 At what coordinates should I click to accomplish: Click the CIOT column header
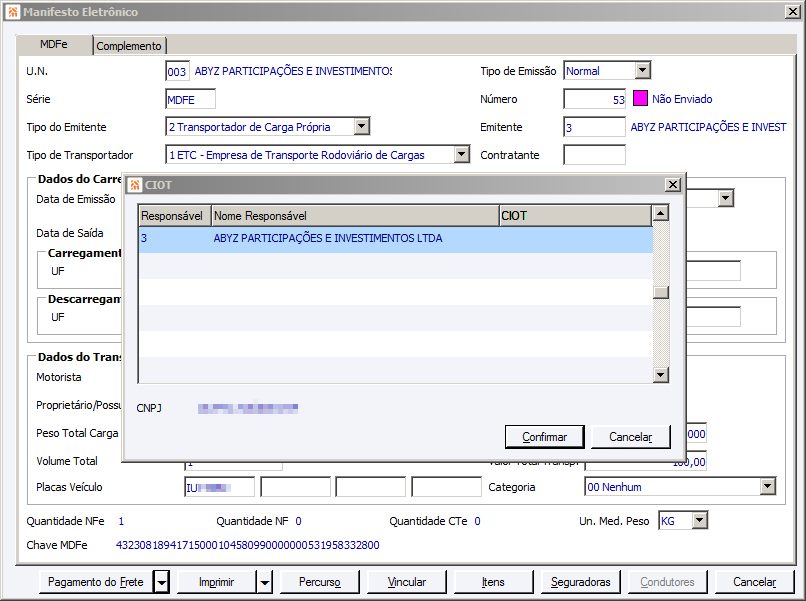coord(575,216)
